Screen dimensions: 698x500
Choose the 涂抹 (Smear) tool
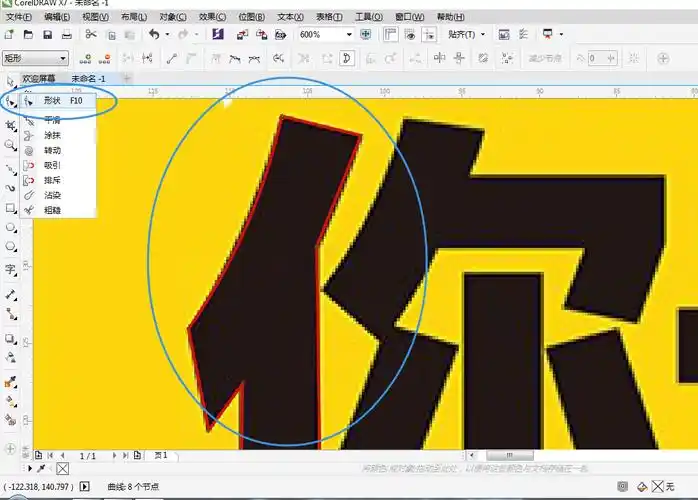click(52, 134)
